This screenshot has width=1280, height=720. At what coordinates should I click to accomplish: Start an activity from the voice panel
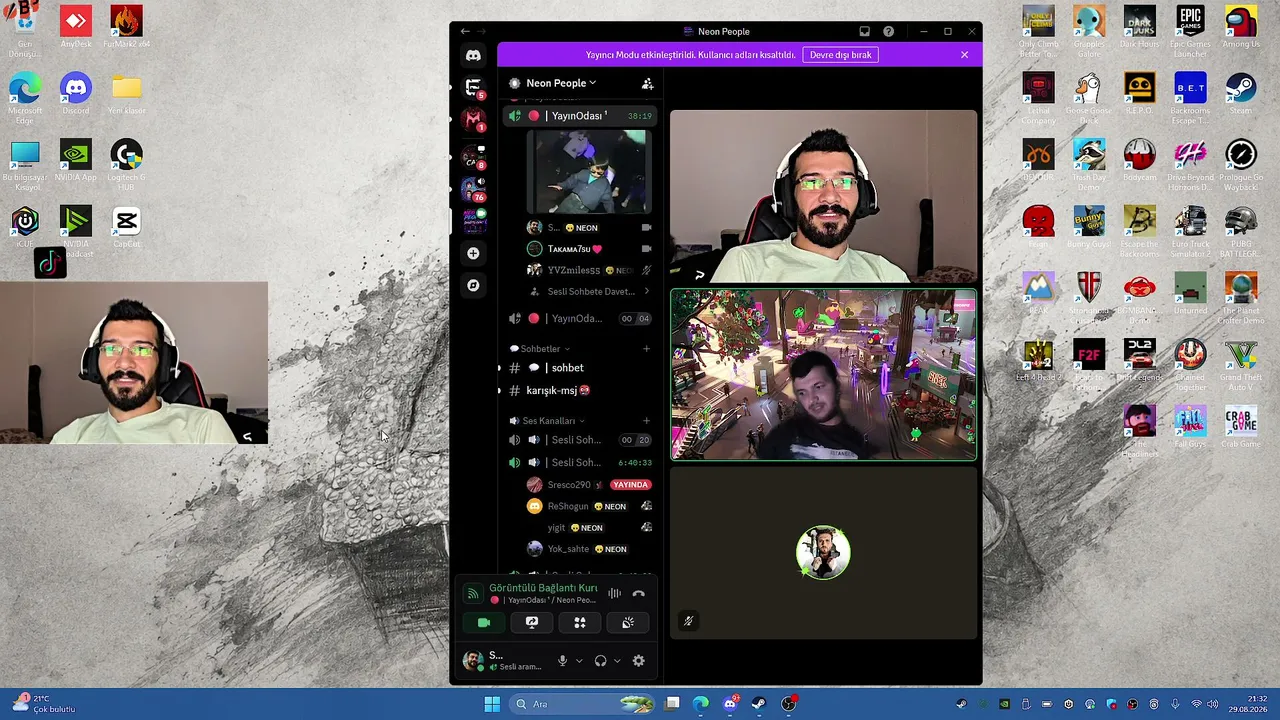click(580, 622)
